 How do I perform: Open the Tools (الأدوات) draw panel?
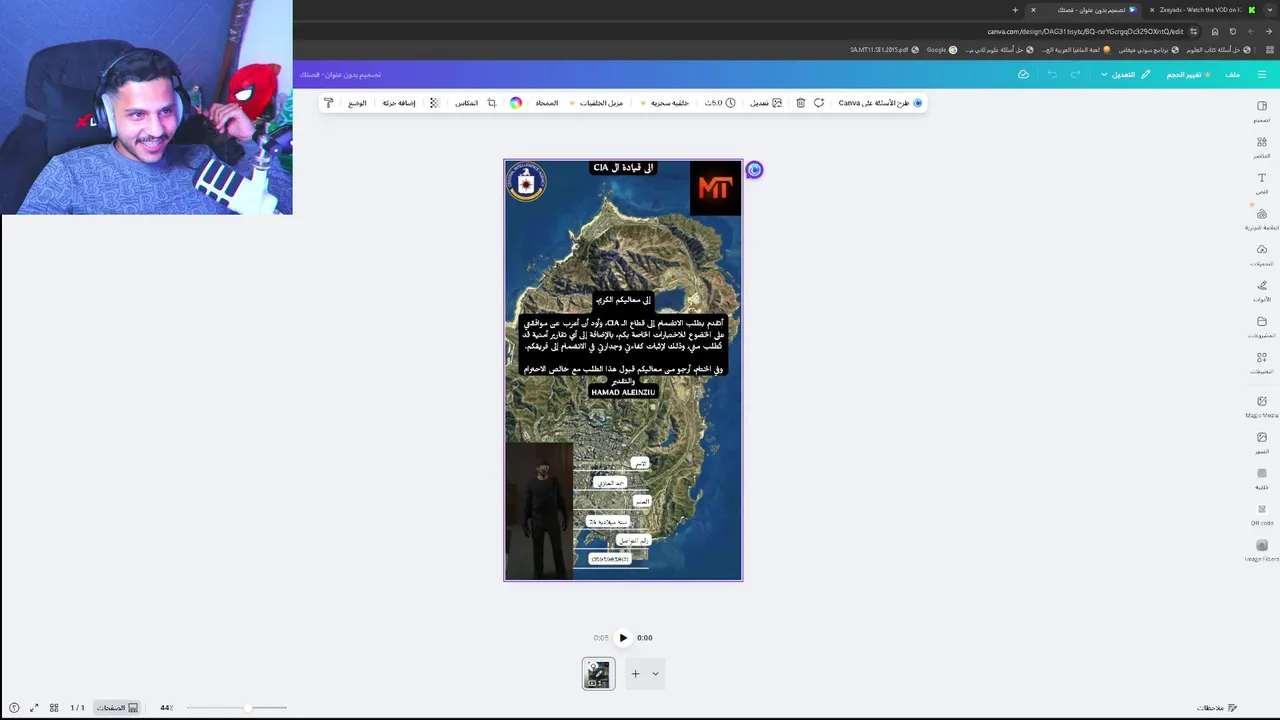1262,291
